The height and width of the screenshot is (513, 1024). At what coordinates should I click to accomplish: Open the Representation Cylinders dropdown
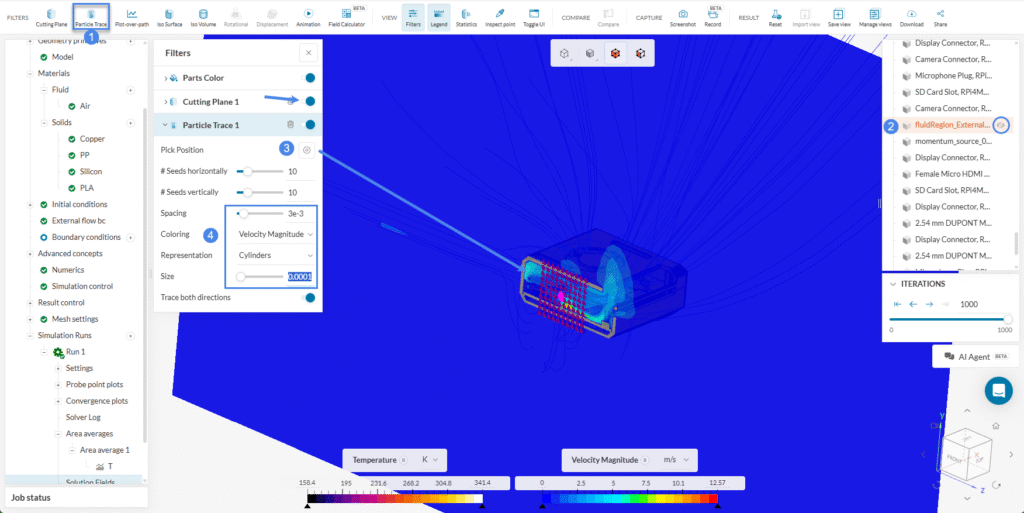(275, 255)
